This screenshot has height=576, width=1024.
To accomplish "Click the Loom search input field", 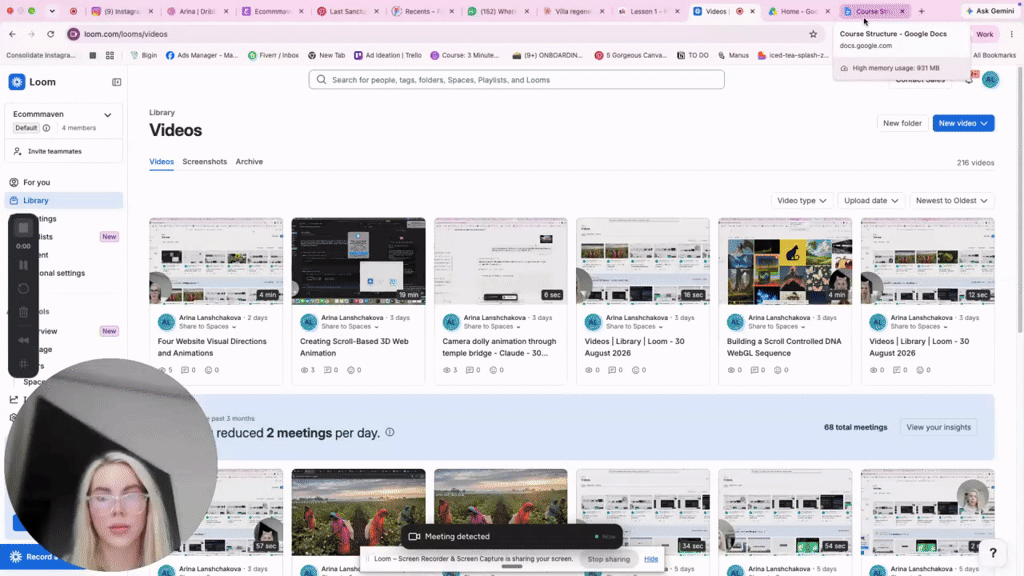I will [517, 80].
